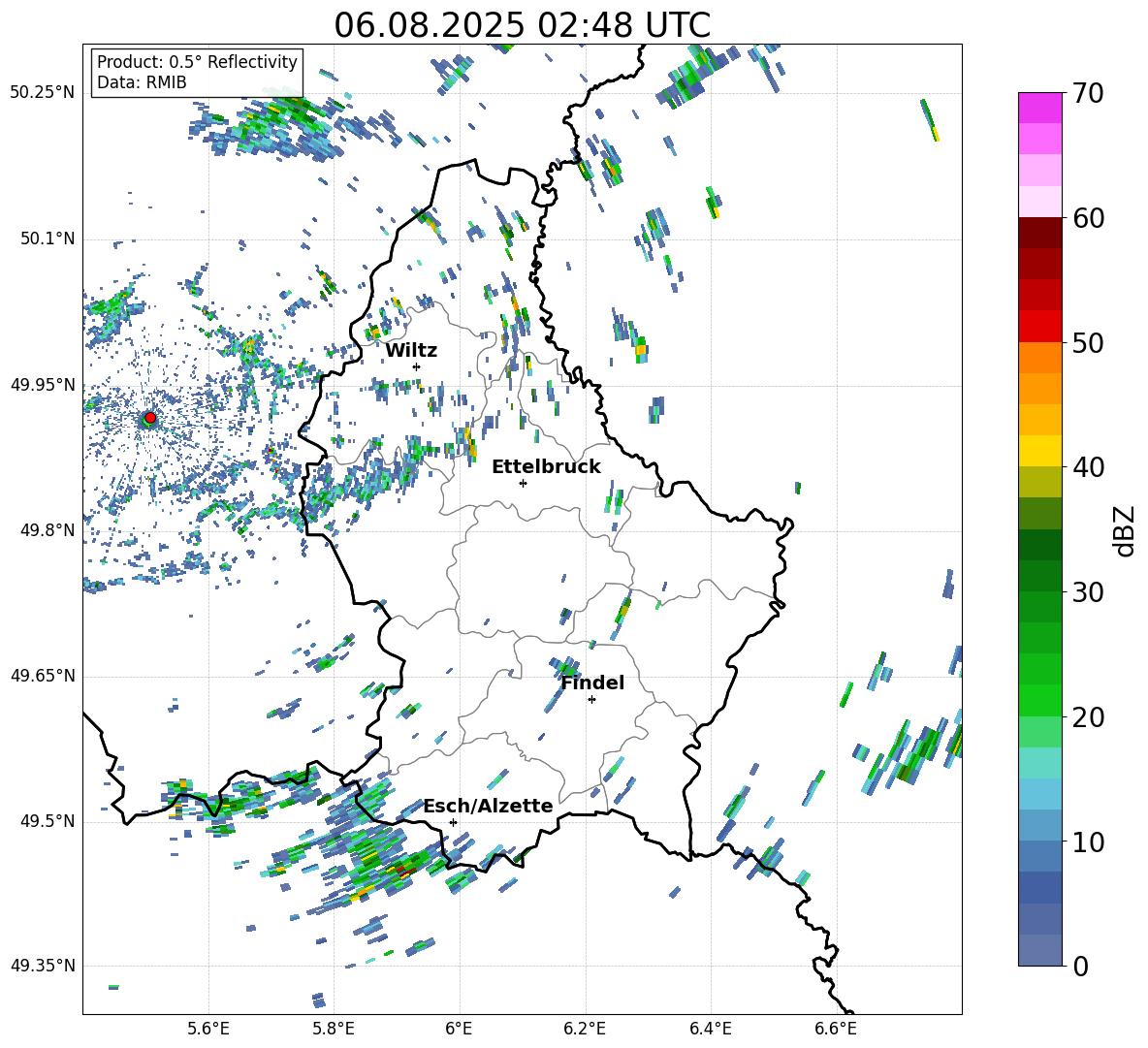
Task: Click the bright red colorbar segment above 50
Action: (x=1040, y=327)
